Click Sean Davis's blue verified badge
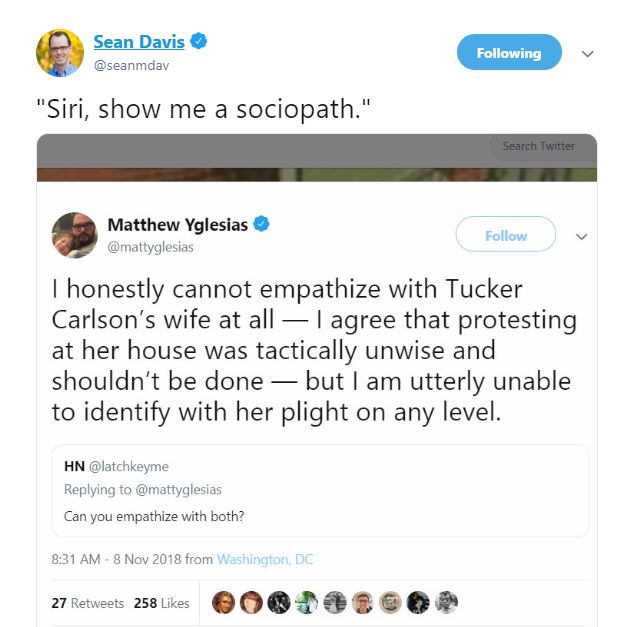The image size is (632, 627). (200, 42)
